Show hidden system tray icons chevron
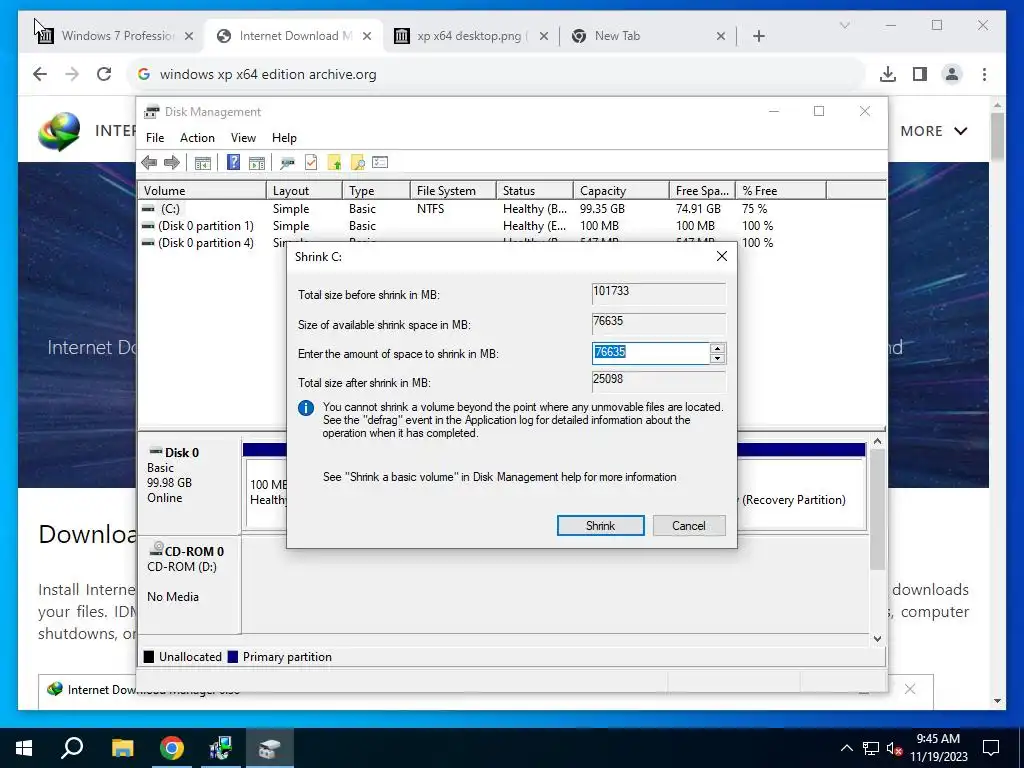1024x768 pixels. tap(846, 748)
